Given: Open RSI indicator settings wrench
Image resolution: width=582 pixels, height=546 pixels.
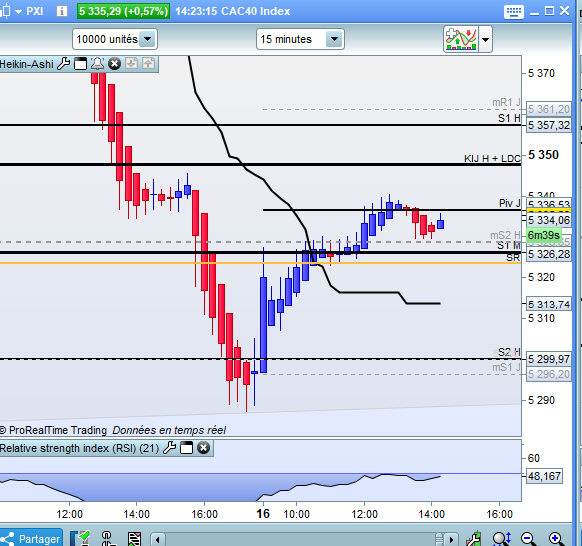Looking at the screenshot, I should pos(169,448).
